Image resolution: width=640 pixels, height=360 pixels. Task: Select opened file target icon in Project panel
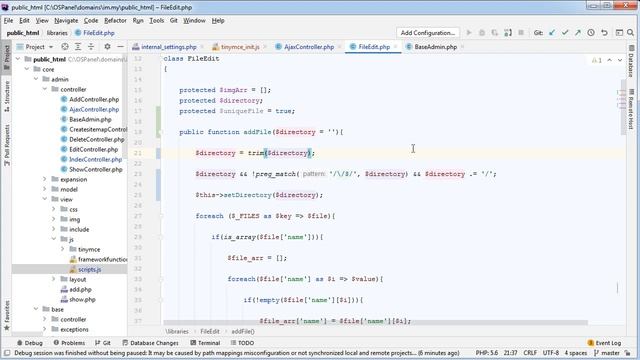(x=64, y=47)
